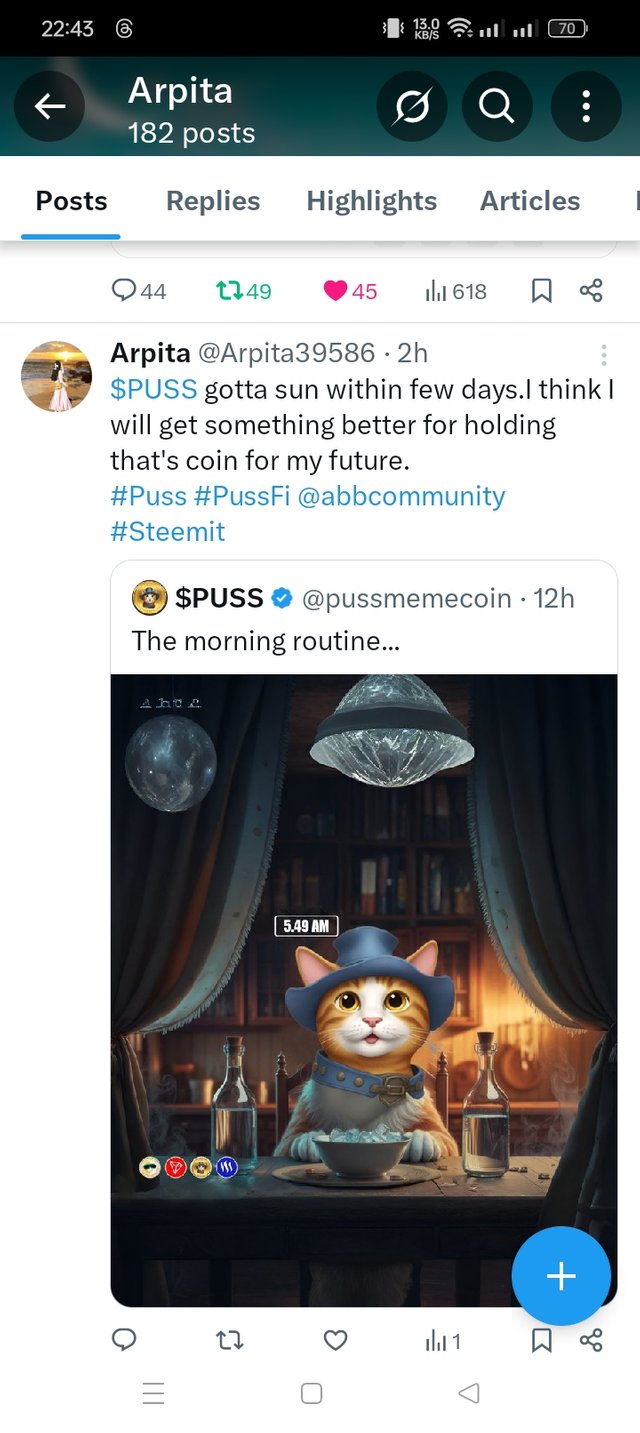
Task: Open replies on the 44-comment post
Action: click(124, 291)
